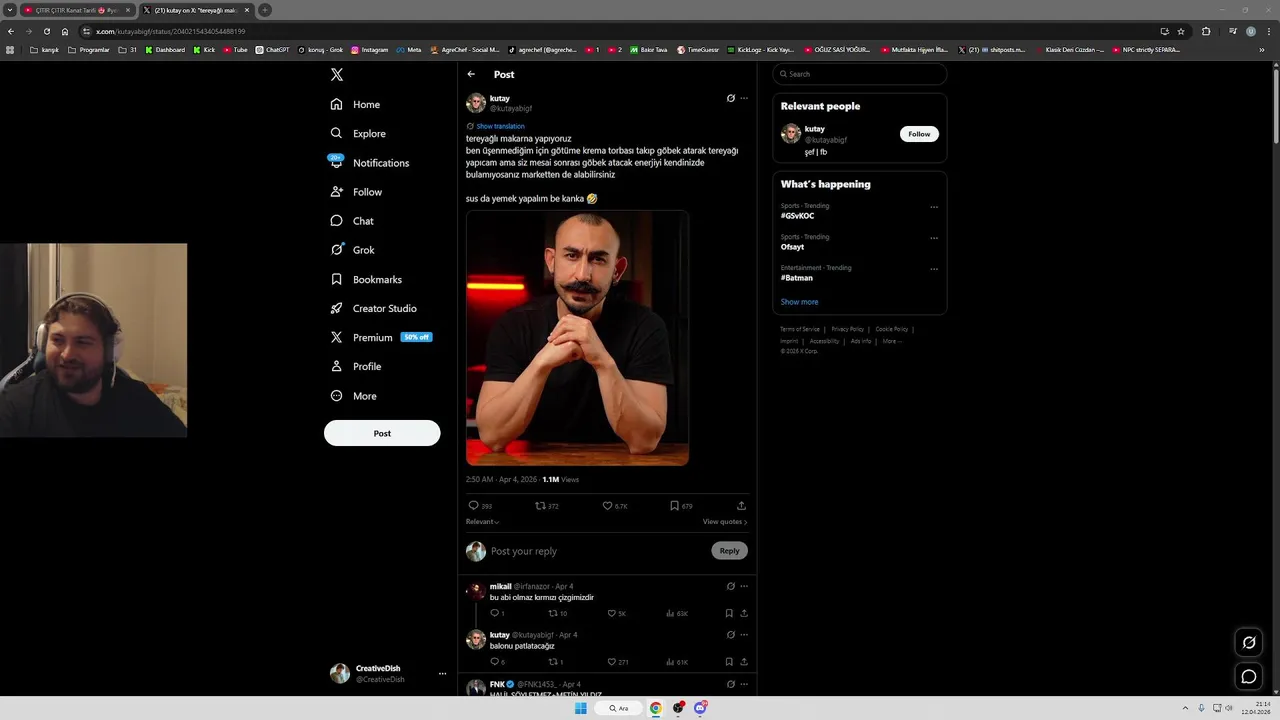
Task: Like mikail's reply with 5K likes
Action: (617, 613)
